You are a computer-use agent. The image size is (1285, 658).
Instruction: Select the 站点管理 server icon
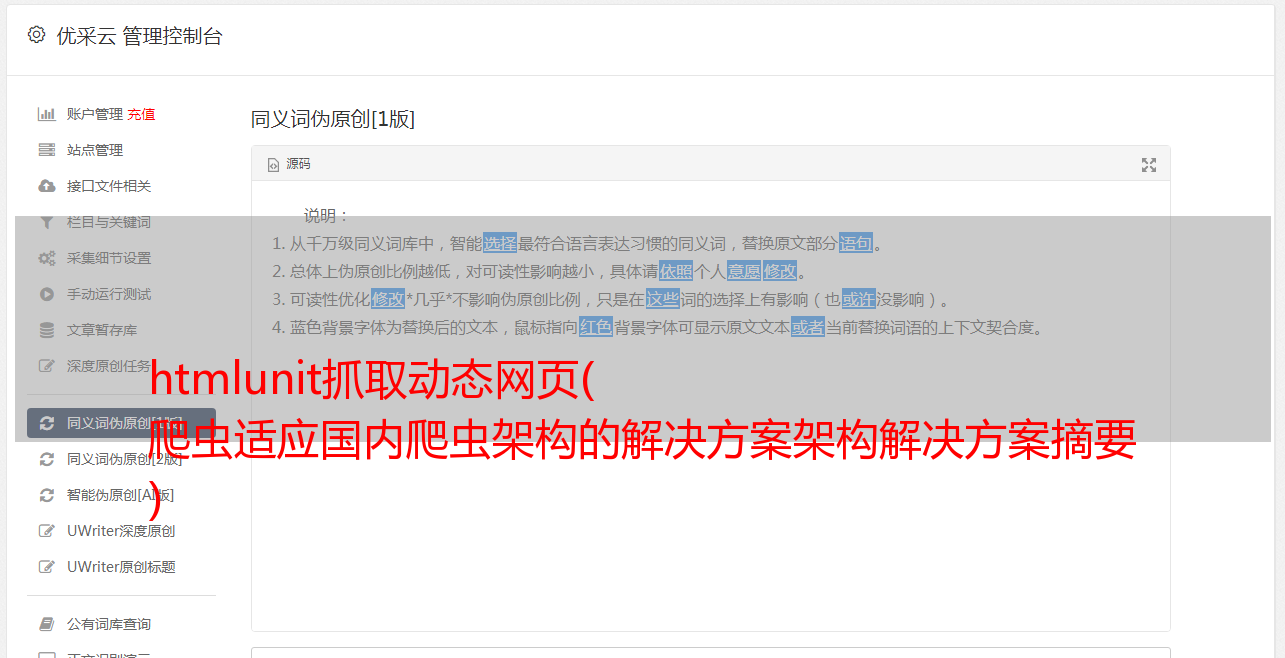pyautogui.click(x=46, y=150)
